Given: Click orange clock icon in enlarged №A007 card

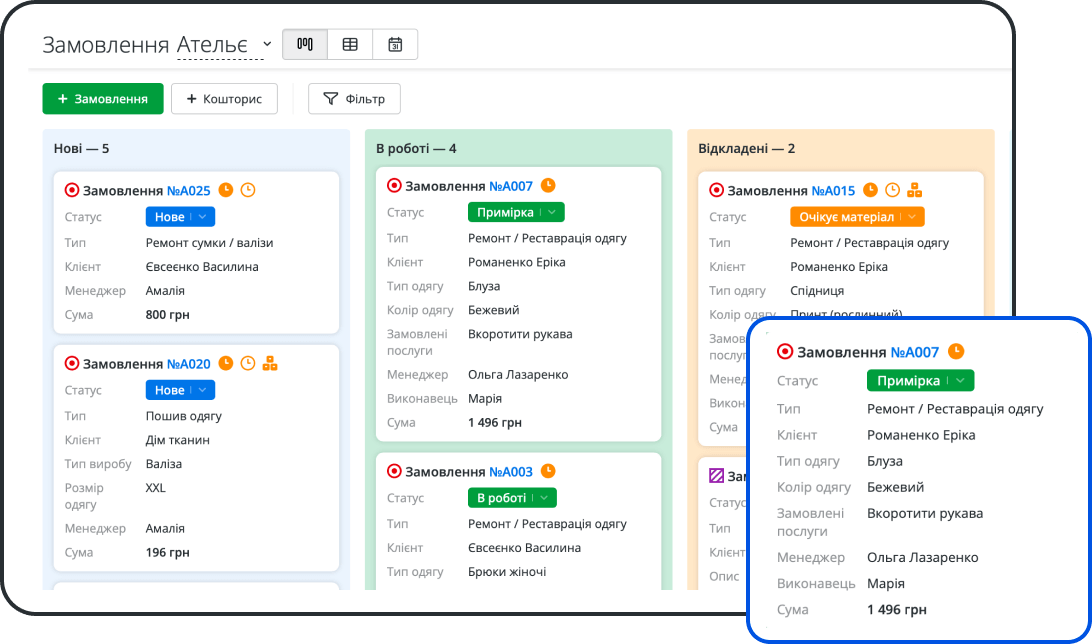Looking at the screenshot, I should point(956,351).
